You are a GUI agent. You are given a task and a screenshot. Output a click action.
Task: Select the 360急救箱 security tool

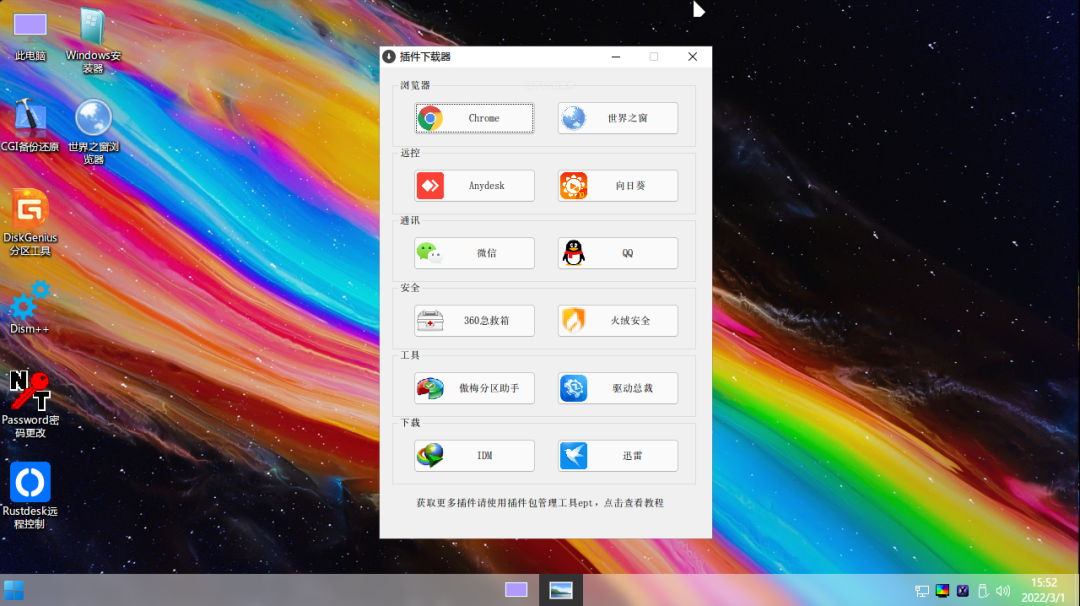pos(474,321)
